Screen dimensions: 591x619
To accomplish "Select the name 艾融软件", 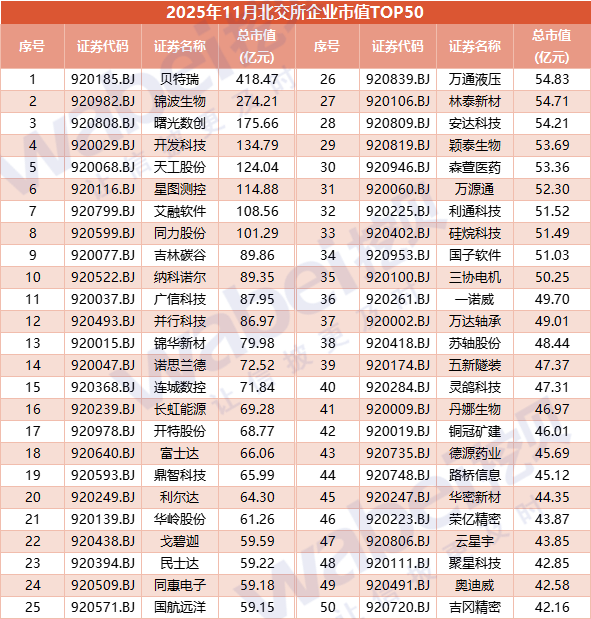I will [180, 212].
